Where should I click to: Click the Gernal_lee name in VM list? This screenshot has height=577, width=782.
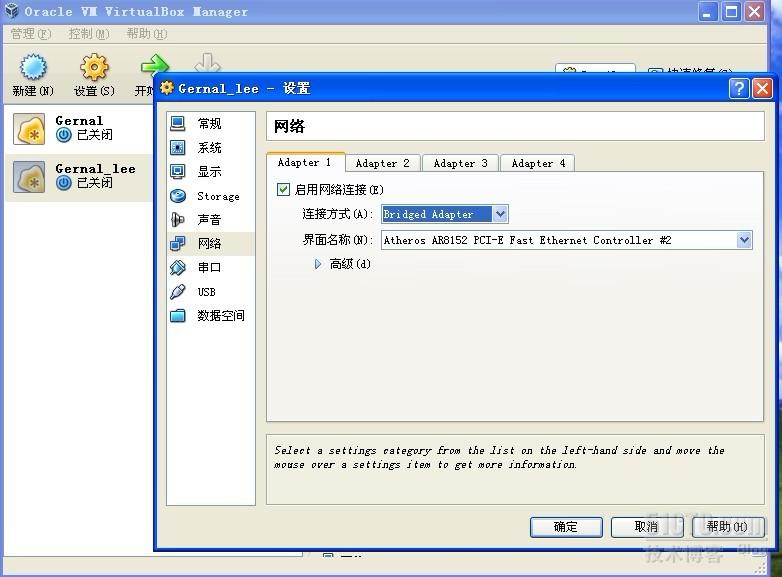point(95,169)
